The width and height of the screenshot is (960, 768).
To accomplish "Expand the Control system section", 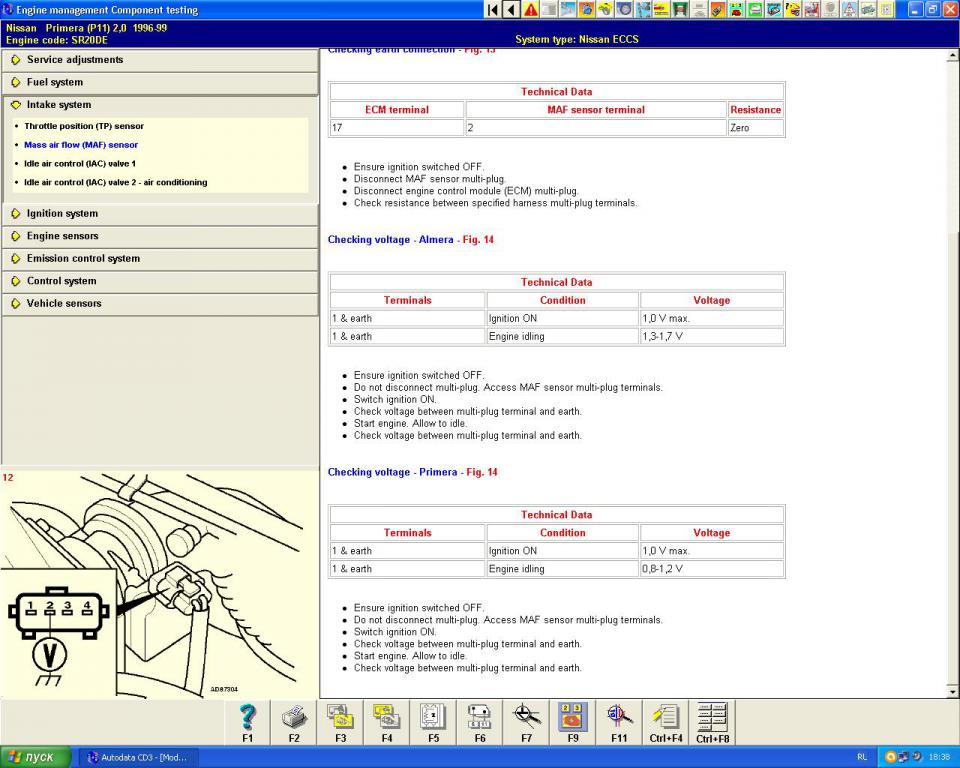I will click(160, 282).
